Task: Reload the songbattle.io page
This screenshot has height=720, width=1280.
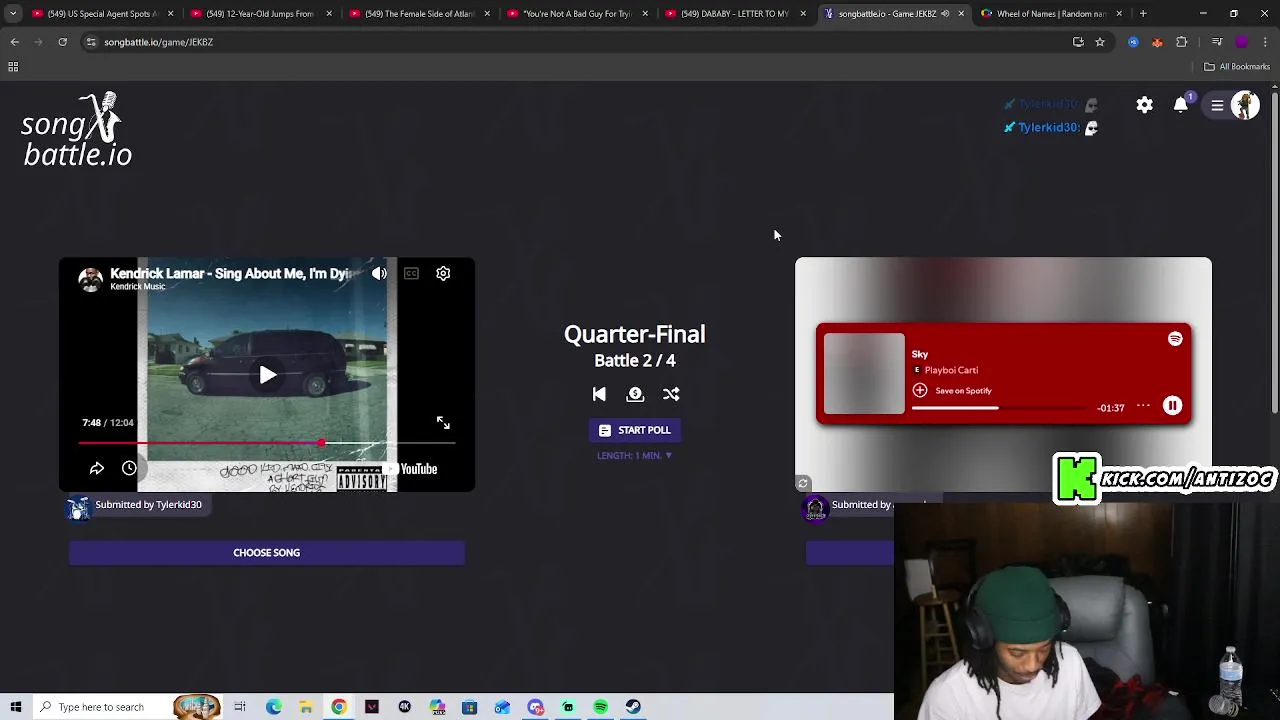Action: click(62, 42)
